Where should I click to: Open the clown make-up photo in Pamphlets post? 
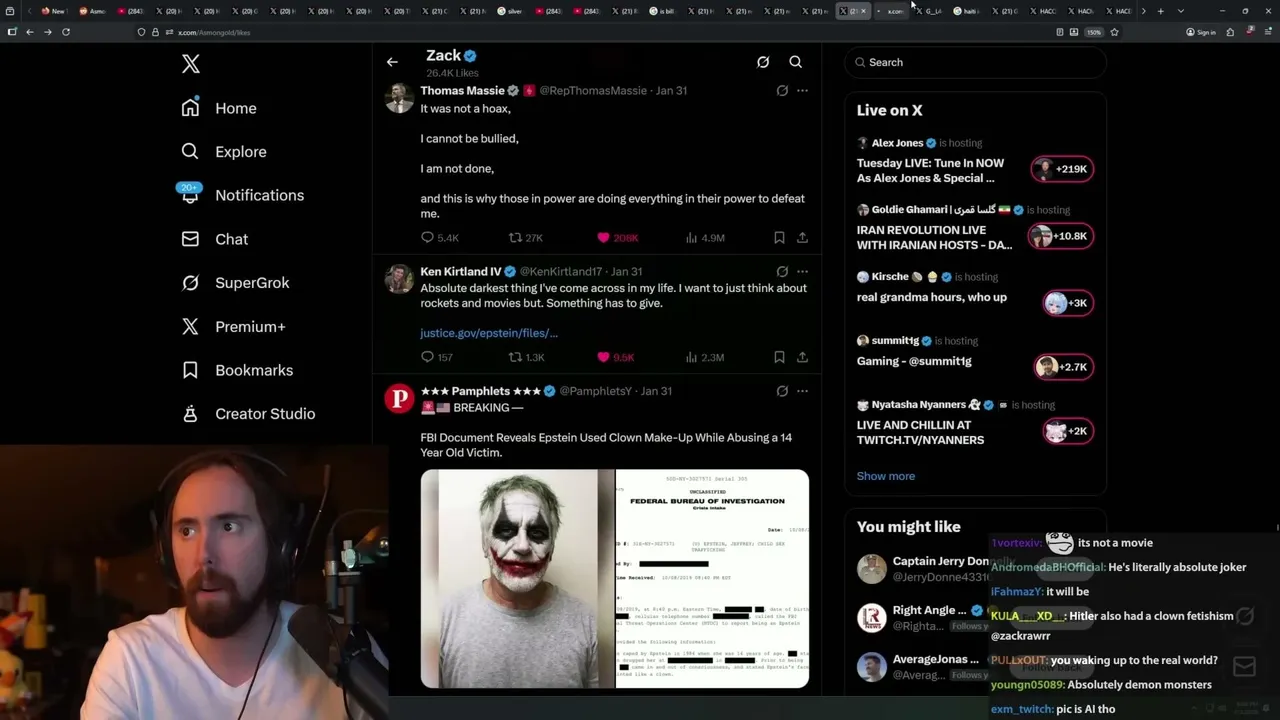pyautogui.click(x=517, y=579)
